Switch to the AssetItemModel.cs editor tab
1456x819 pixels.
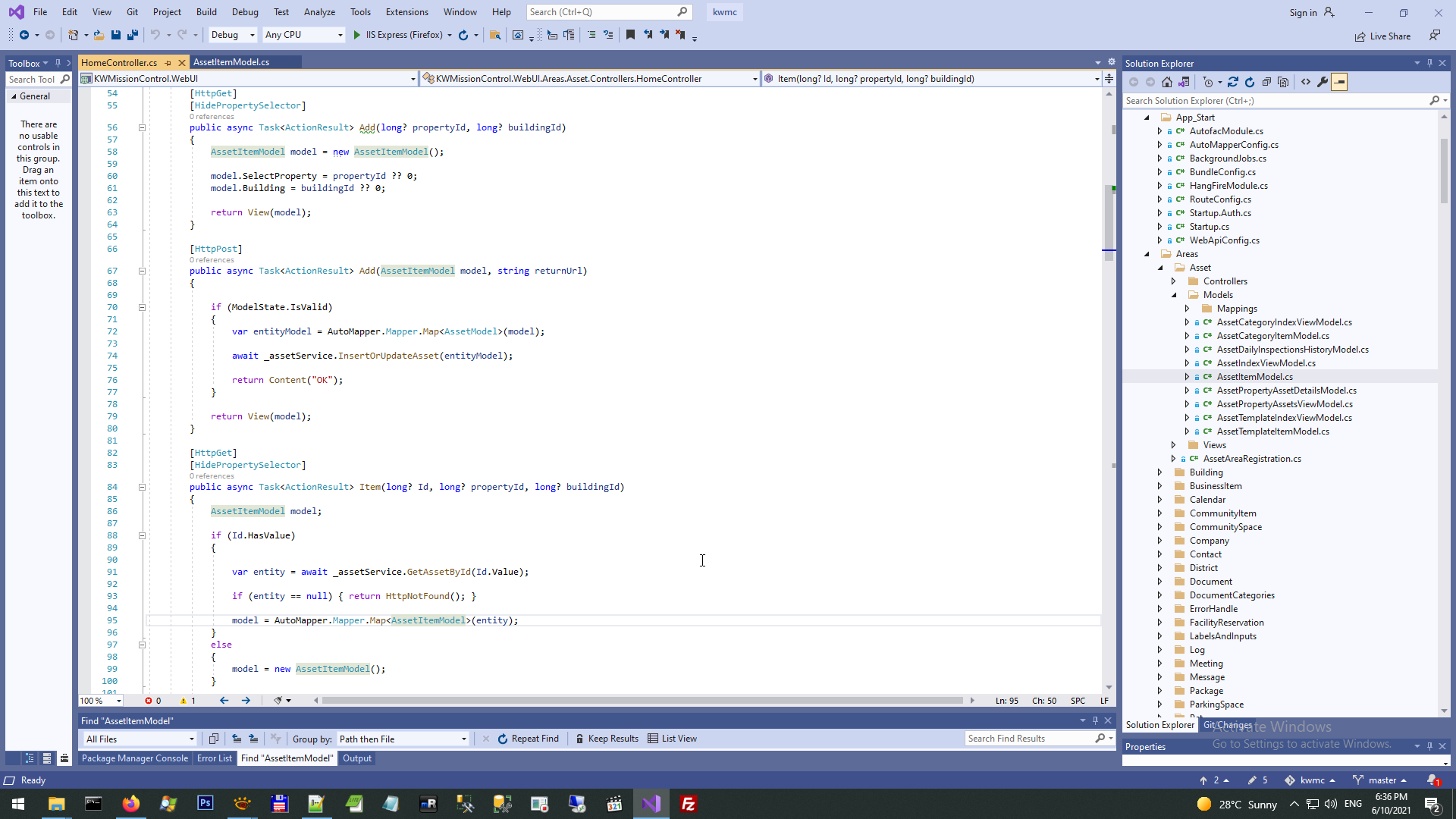tap(231, 62)
